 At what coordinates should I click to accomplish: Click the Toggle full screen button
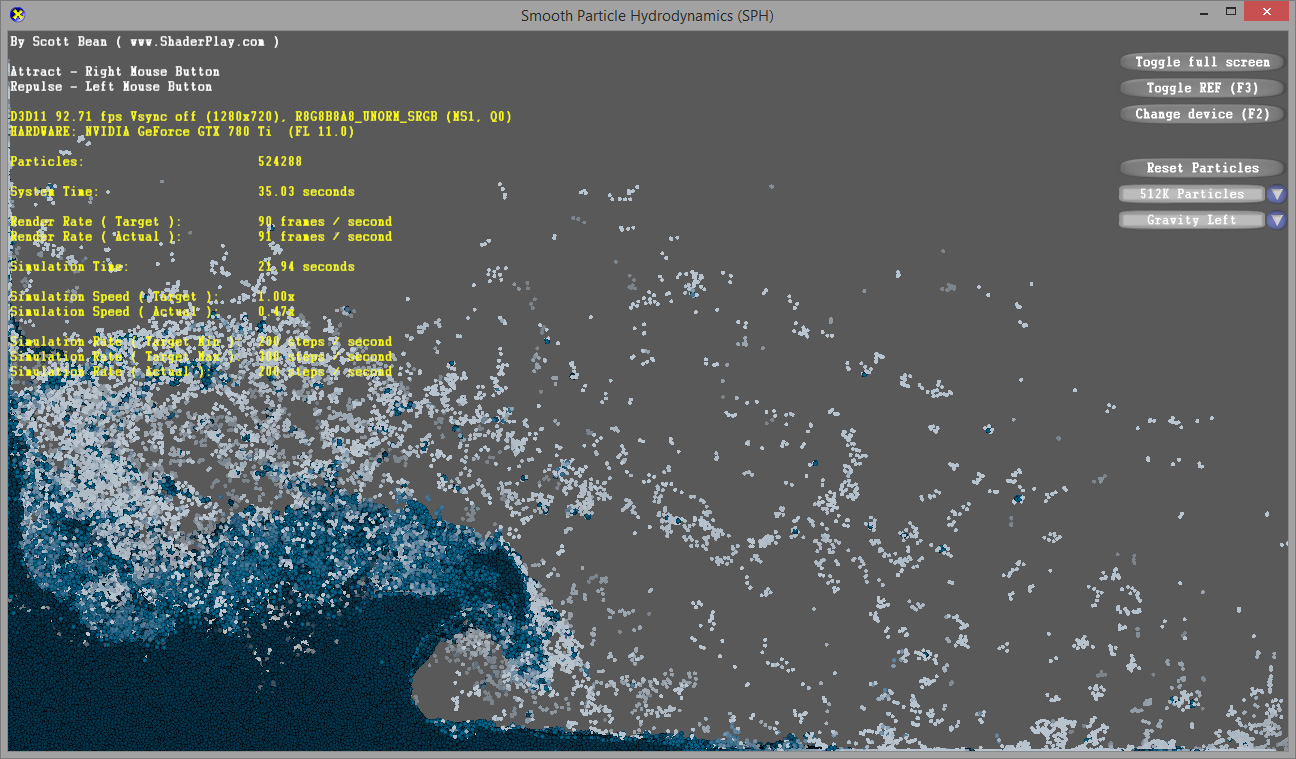coord(1202,62)
